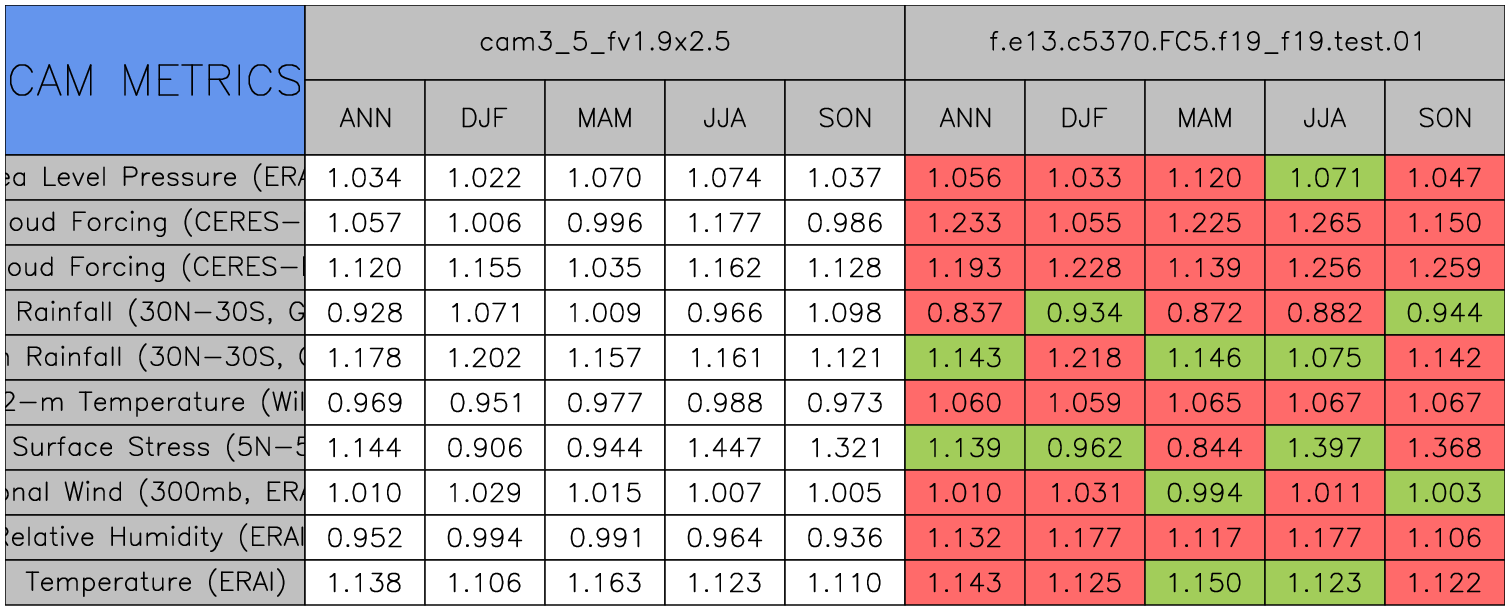Select the 2-m Temperature row label

click(154, 403)
